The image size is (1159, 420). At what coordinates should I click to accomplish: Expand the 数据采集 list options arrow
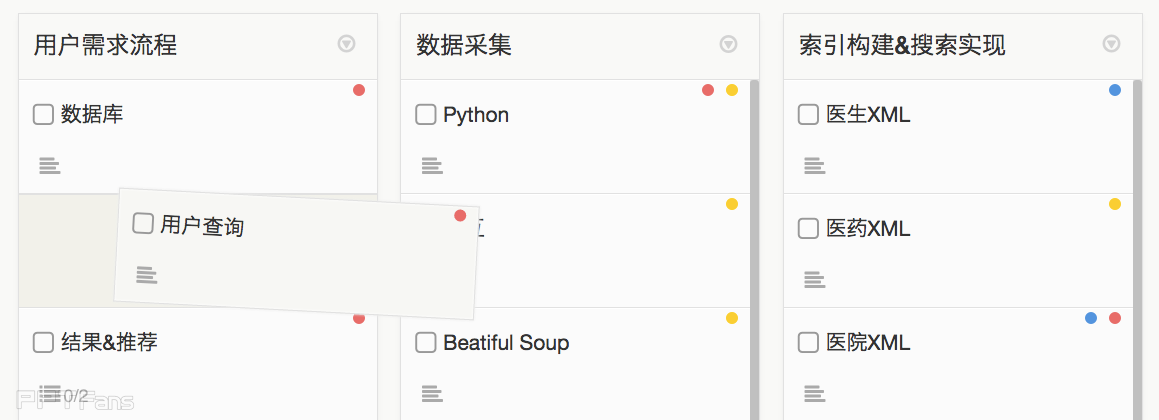click(729, 44)
